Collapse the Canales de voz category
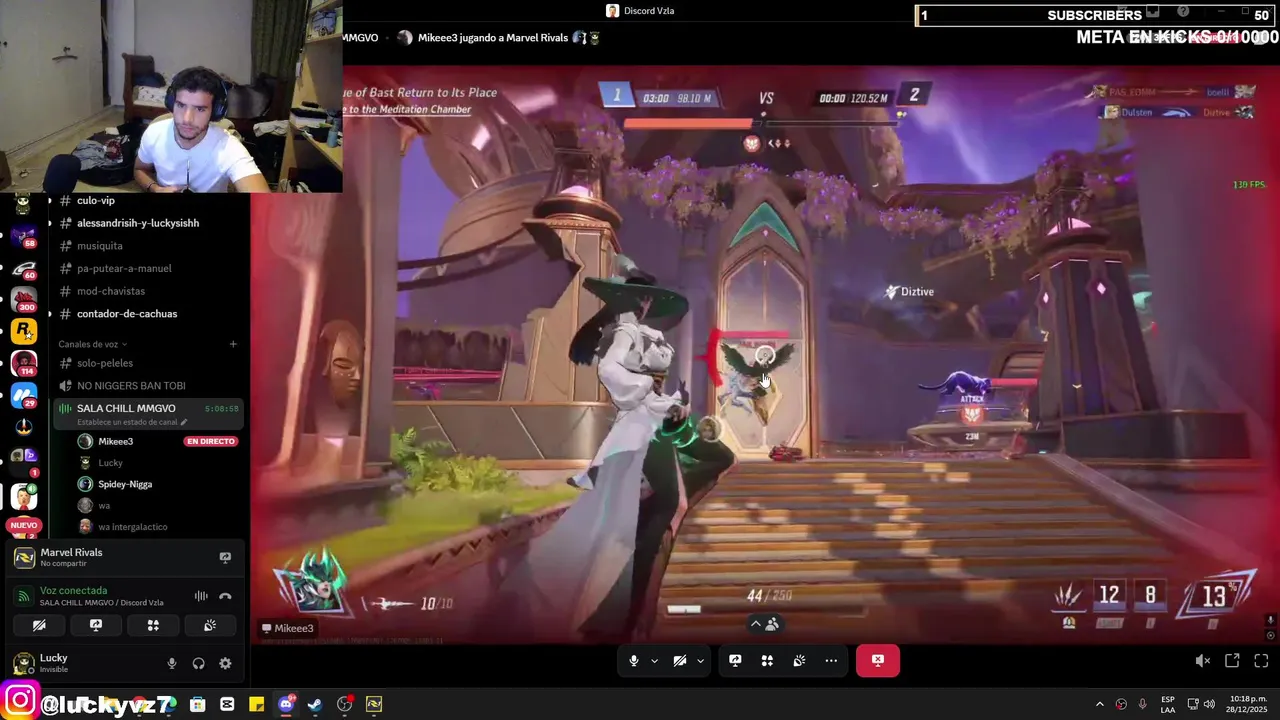Viewport: 1280px width, 720px height. point(92,344)
